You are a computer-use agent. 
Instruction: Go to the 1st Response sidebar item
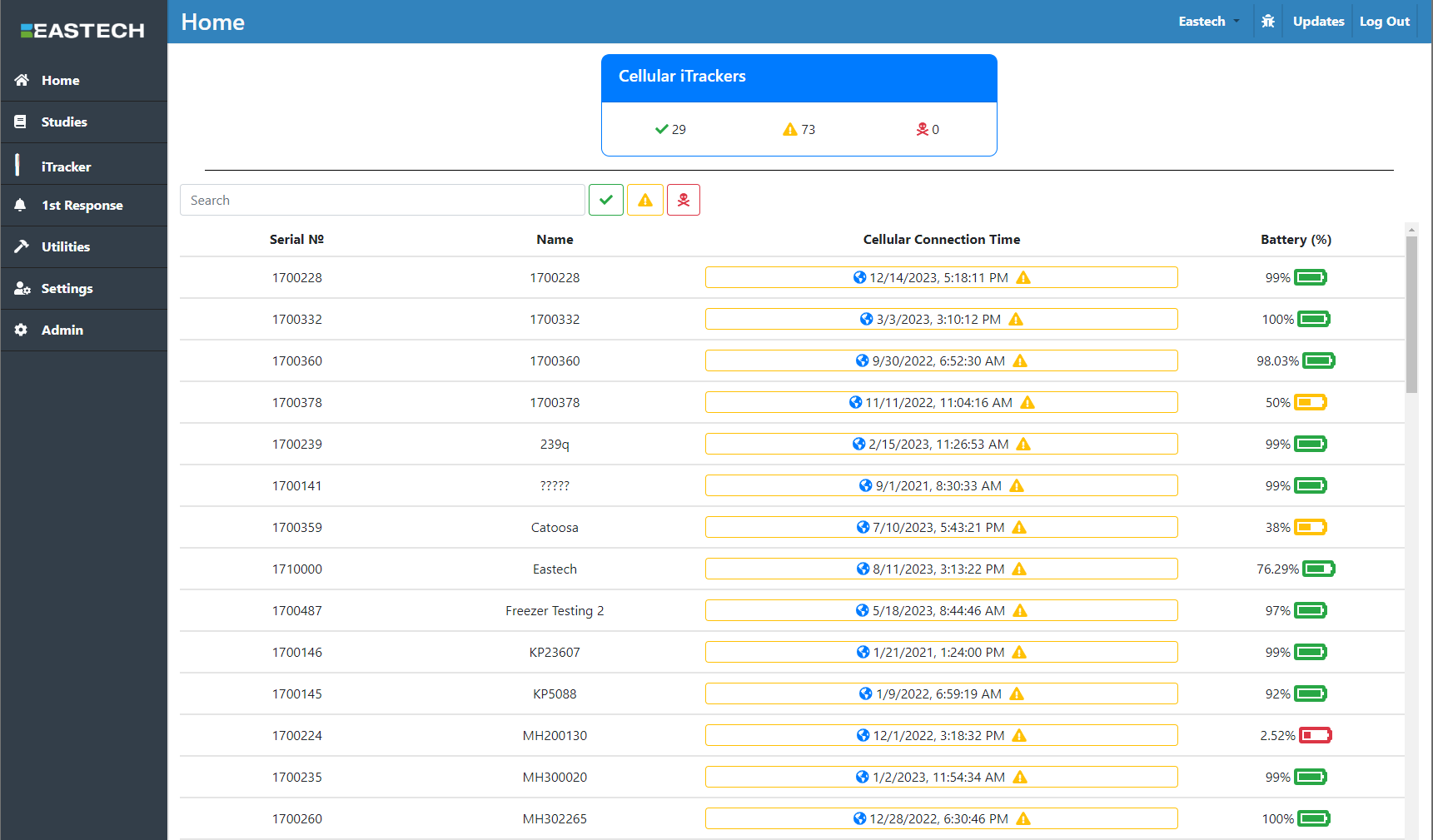click(82, 206)
